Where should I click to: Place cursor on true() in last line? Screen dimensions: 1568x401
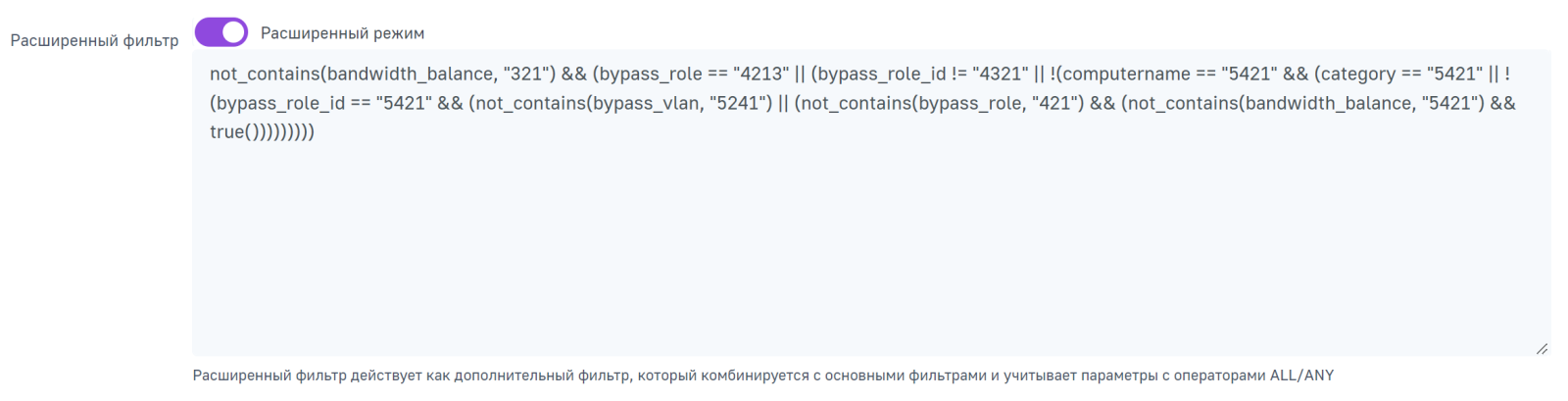tap(231, 131)
